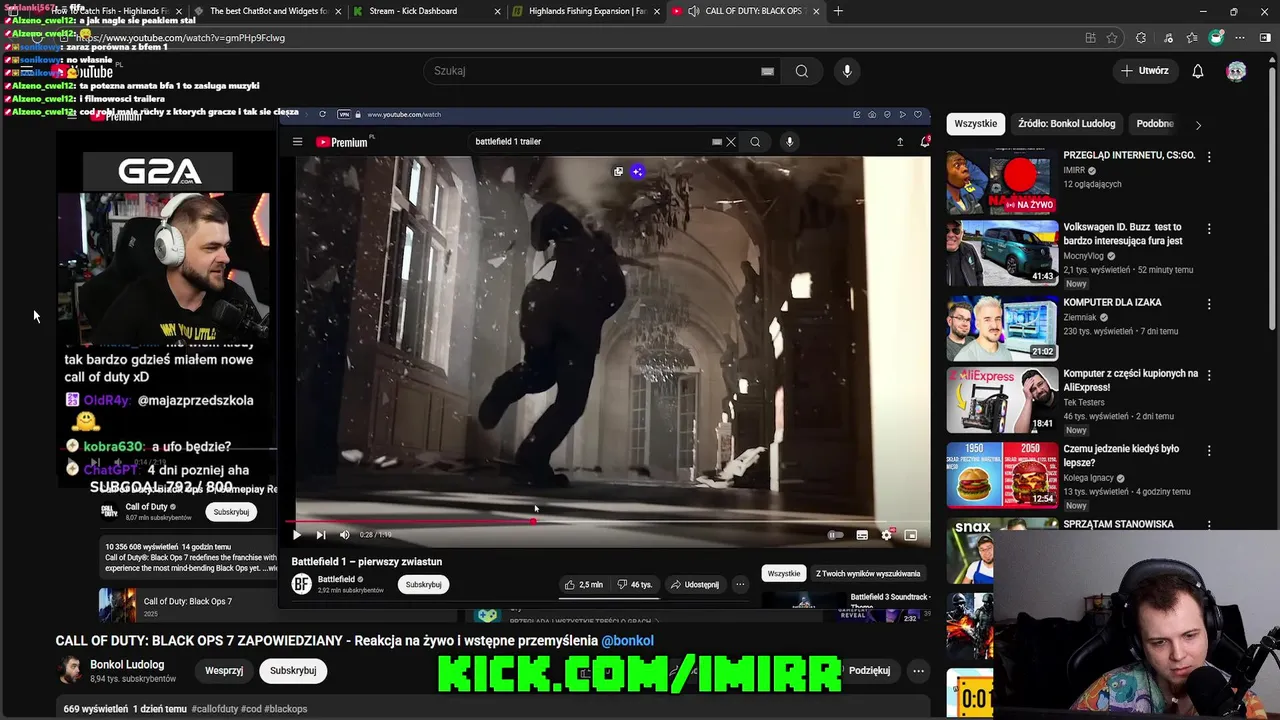Toggle autoplay switch in embedded player

(x=836, y=535)
